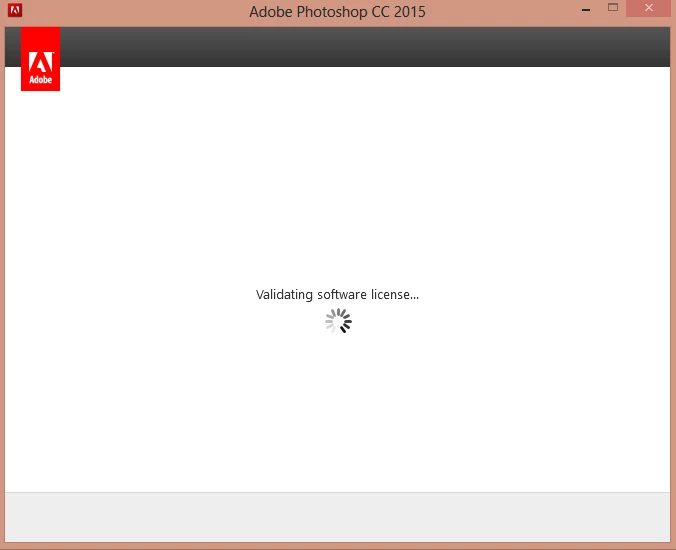Maximize the Photoshop installer window
Viewport: 676px width, 550px height.
click(613, 7)
